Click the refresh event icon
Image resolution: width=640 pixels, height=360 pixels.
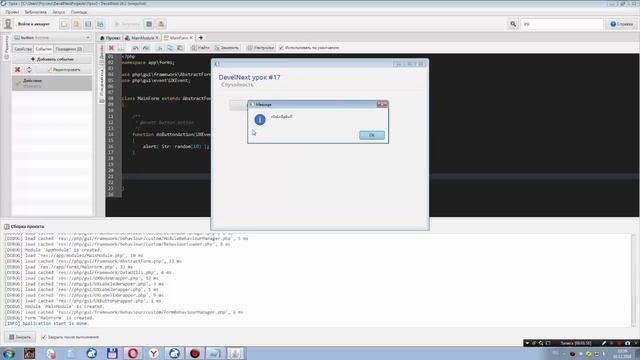pyautogui.click(x=29, y=70)
